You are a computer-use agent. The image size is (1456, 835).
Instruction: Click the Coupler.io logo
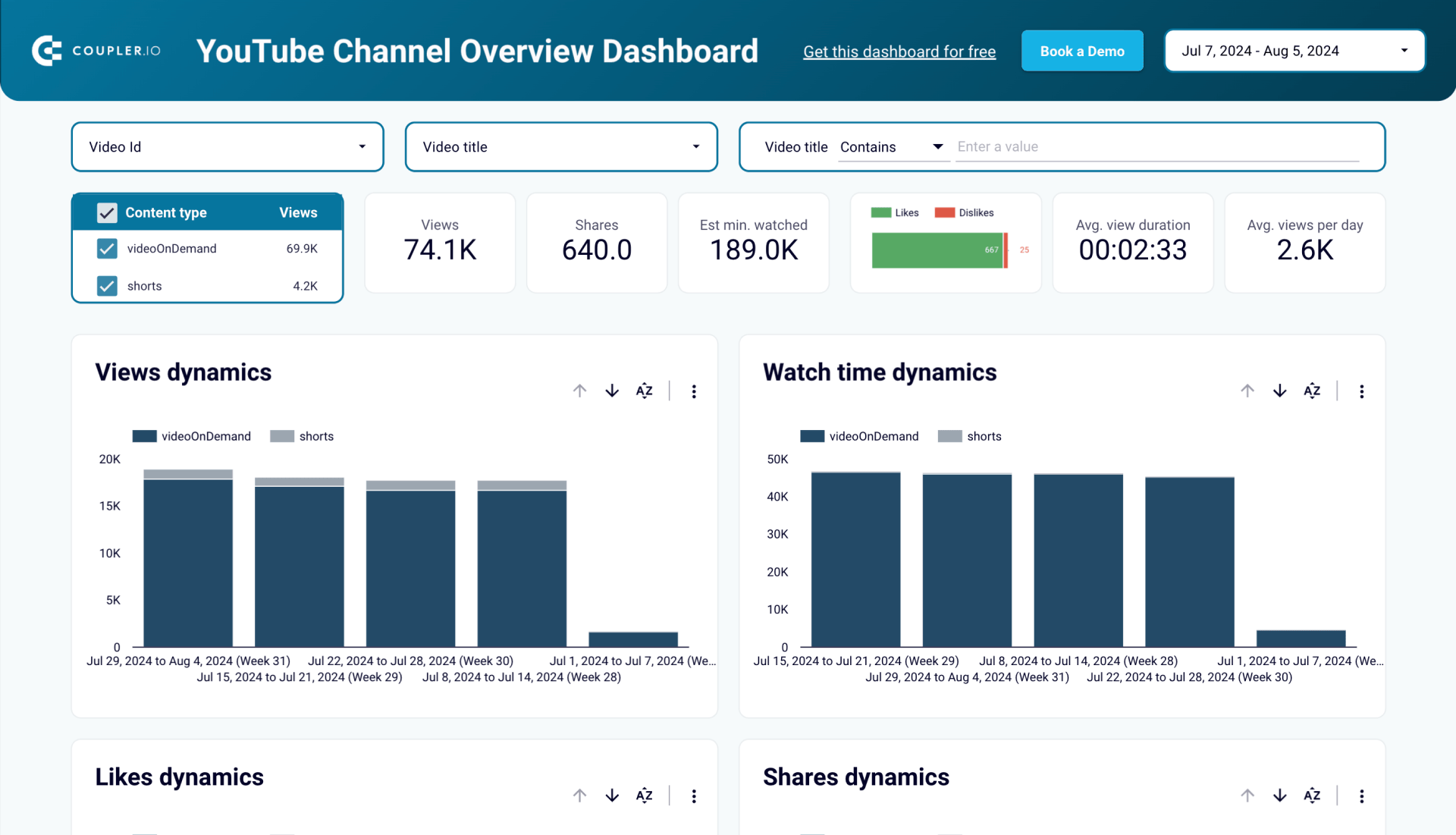click(96, 51)
